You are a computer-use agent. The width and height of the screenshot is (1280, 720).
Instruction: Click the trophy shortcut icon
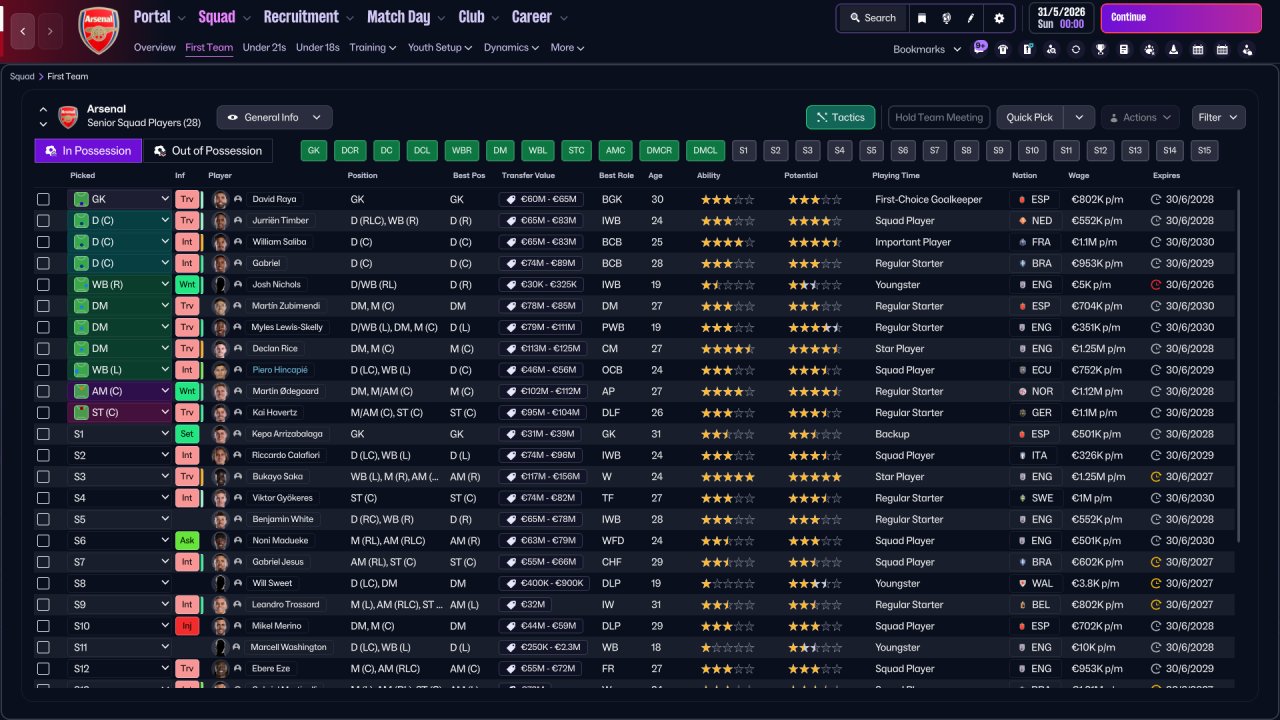tap(1100, 49)
